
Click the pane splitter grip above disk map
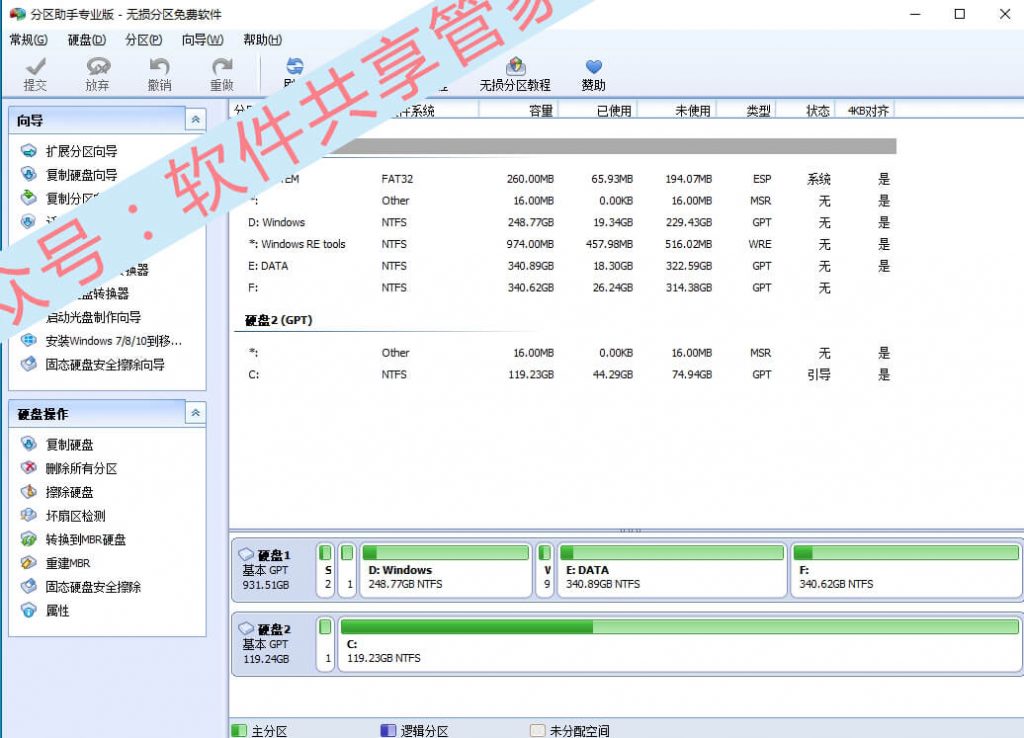click(x=630, y=530)
